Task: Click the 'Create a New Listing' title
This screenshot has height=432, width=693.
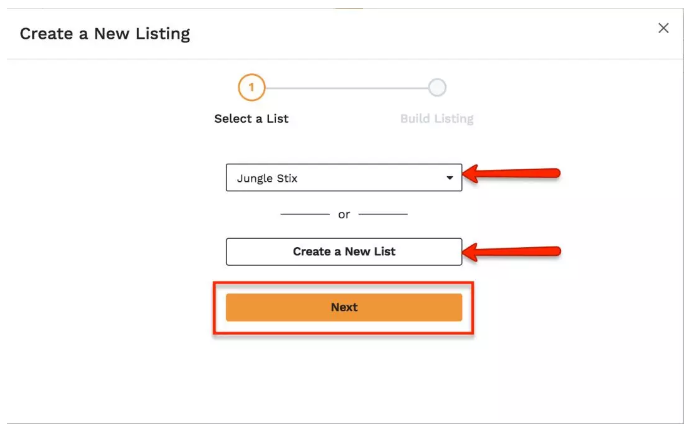Action: pos(105,34)
